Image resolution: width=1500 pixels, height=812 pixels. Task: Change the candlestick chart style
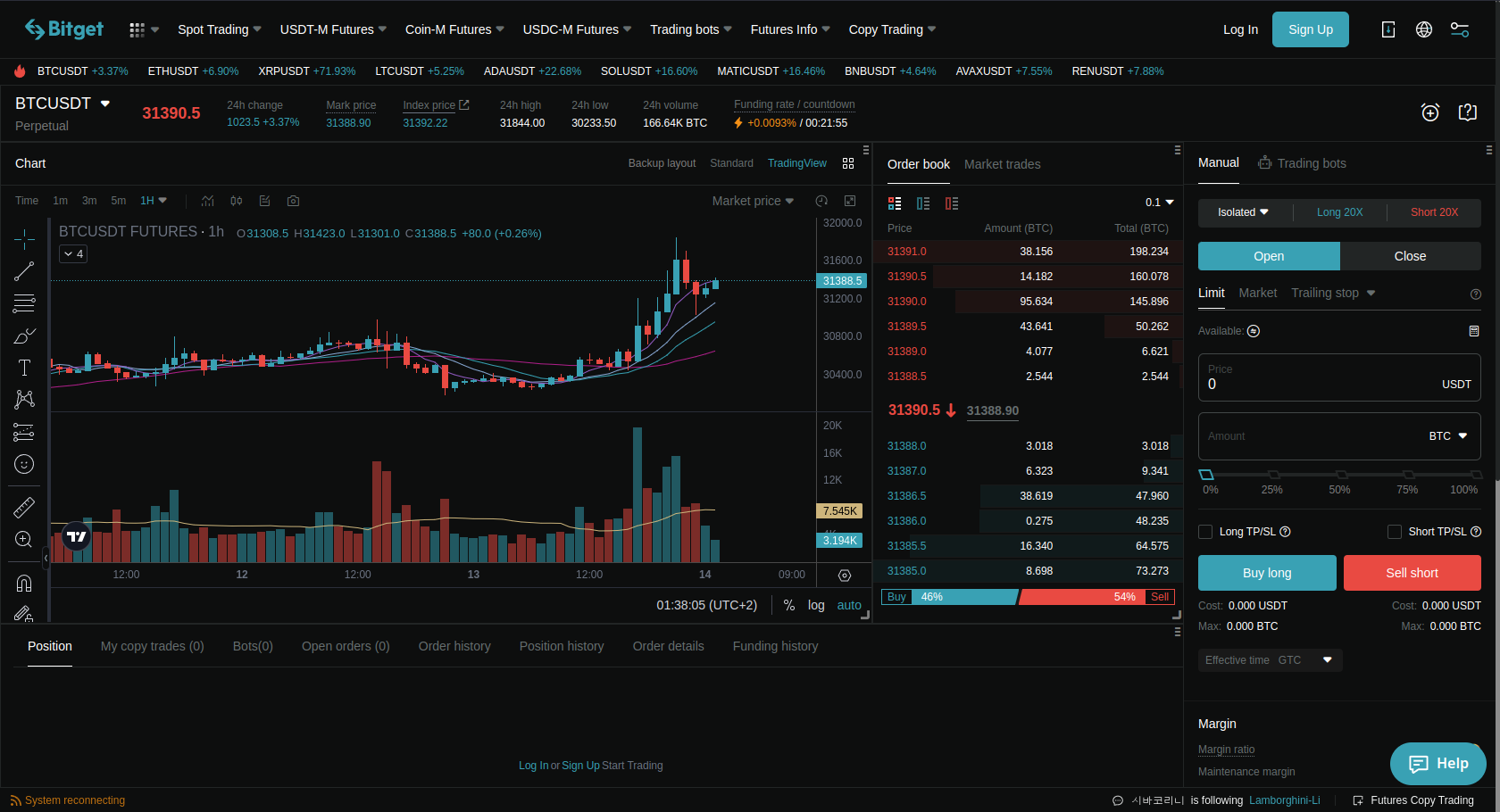(x=237, y=201)
